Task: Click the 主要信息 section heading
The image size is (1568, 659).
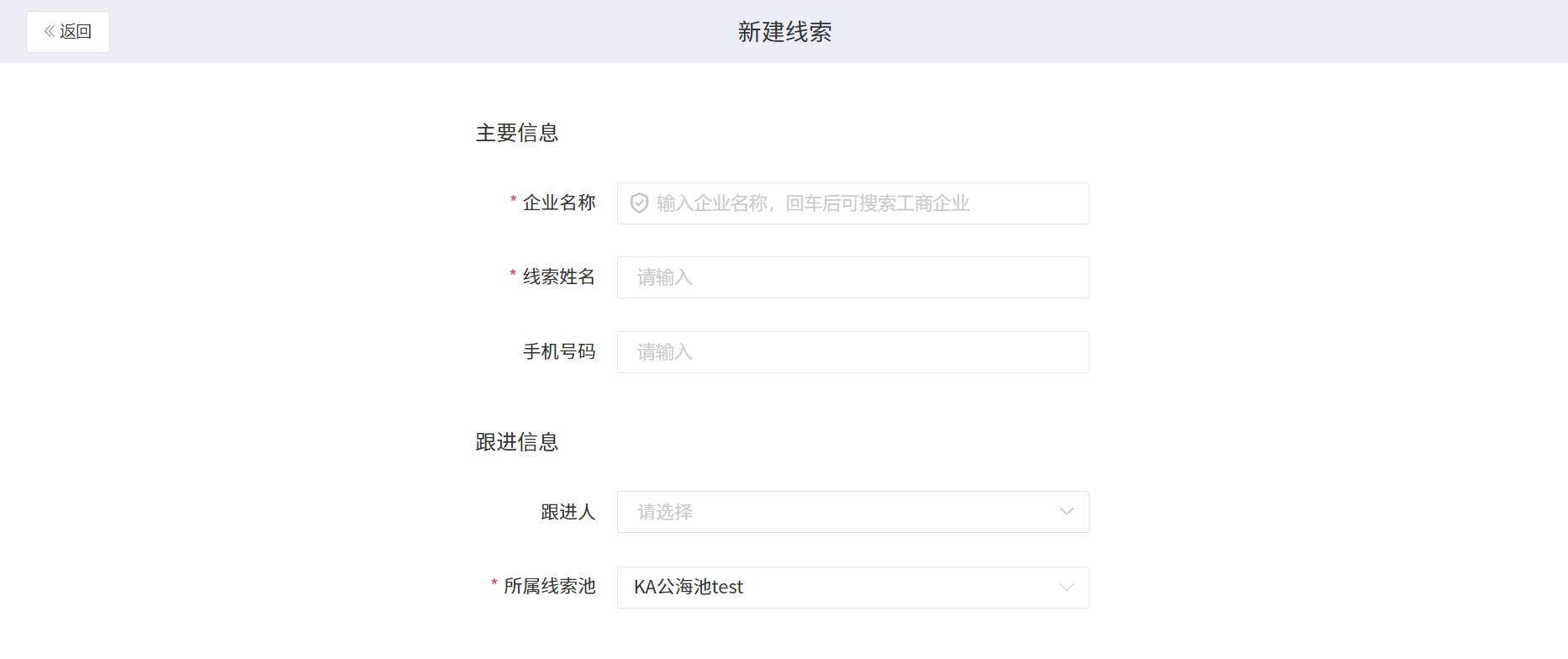Action: click(x=517, y=133)
